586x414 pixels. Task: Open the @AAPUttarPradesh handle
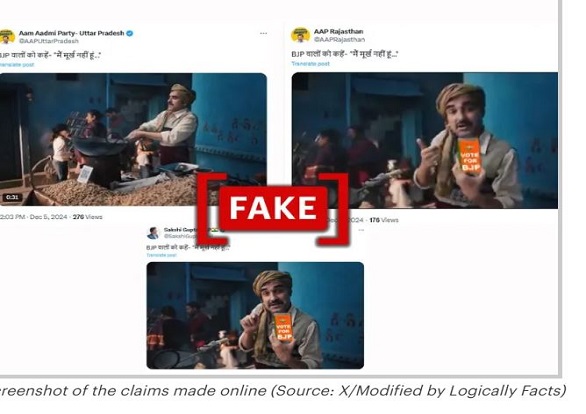click(x=49, y=41)
